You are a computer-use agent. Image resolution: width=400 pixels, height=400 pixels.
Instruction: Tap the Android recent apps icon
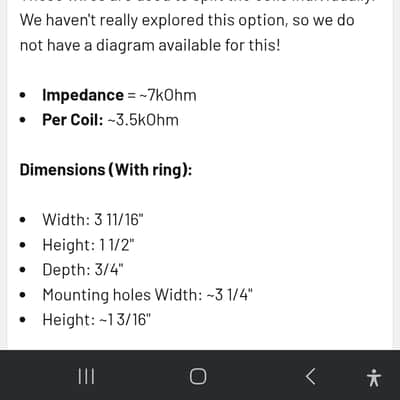[x=86, y=376]
